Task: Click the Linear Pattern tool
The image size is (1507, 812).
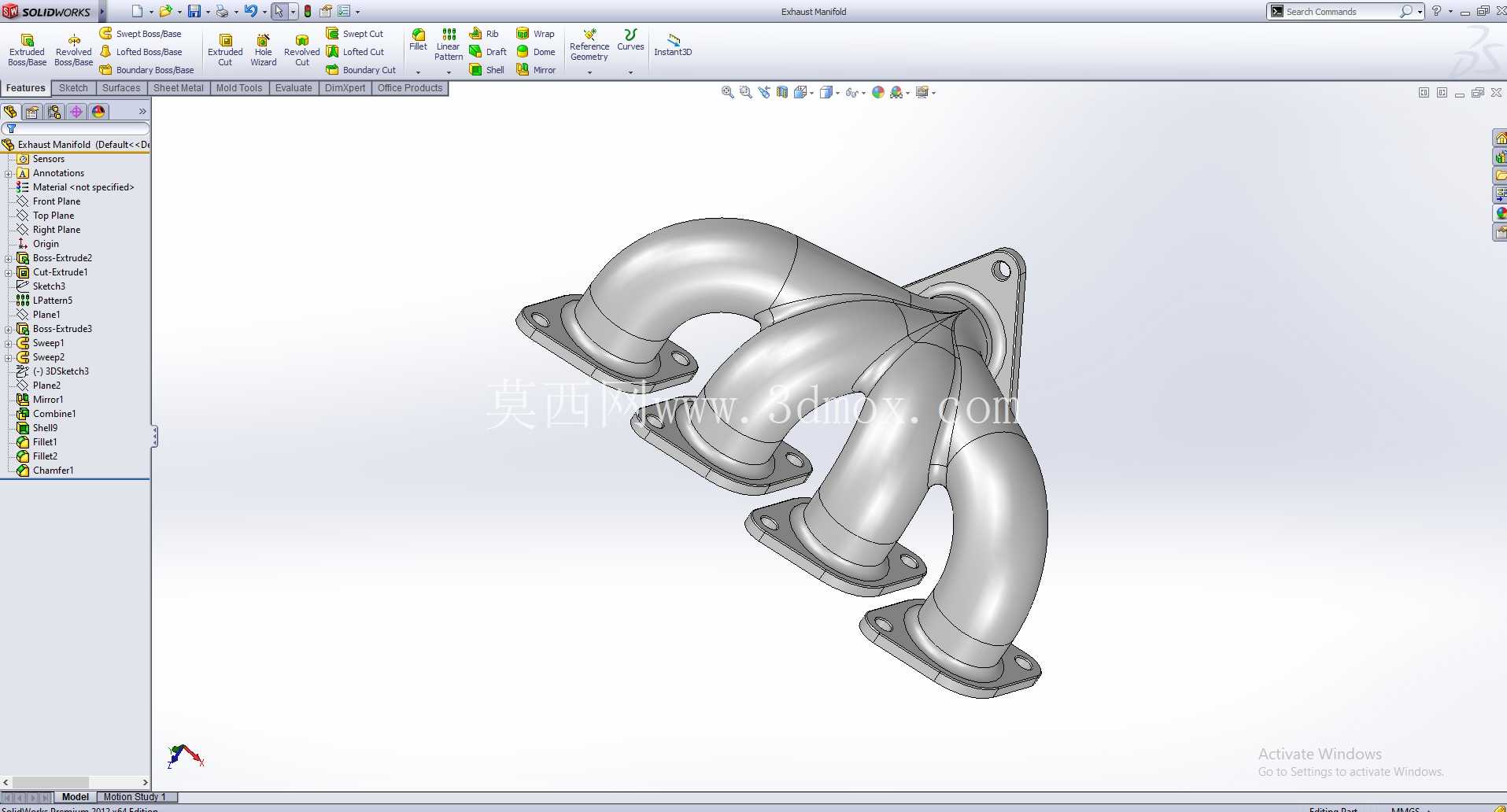Action: (449, 45)
